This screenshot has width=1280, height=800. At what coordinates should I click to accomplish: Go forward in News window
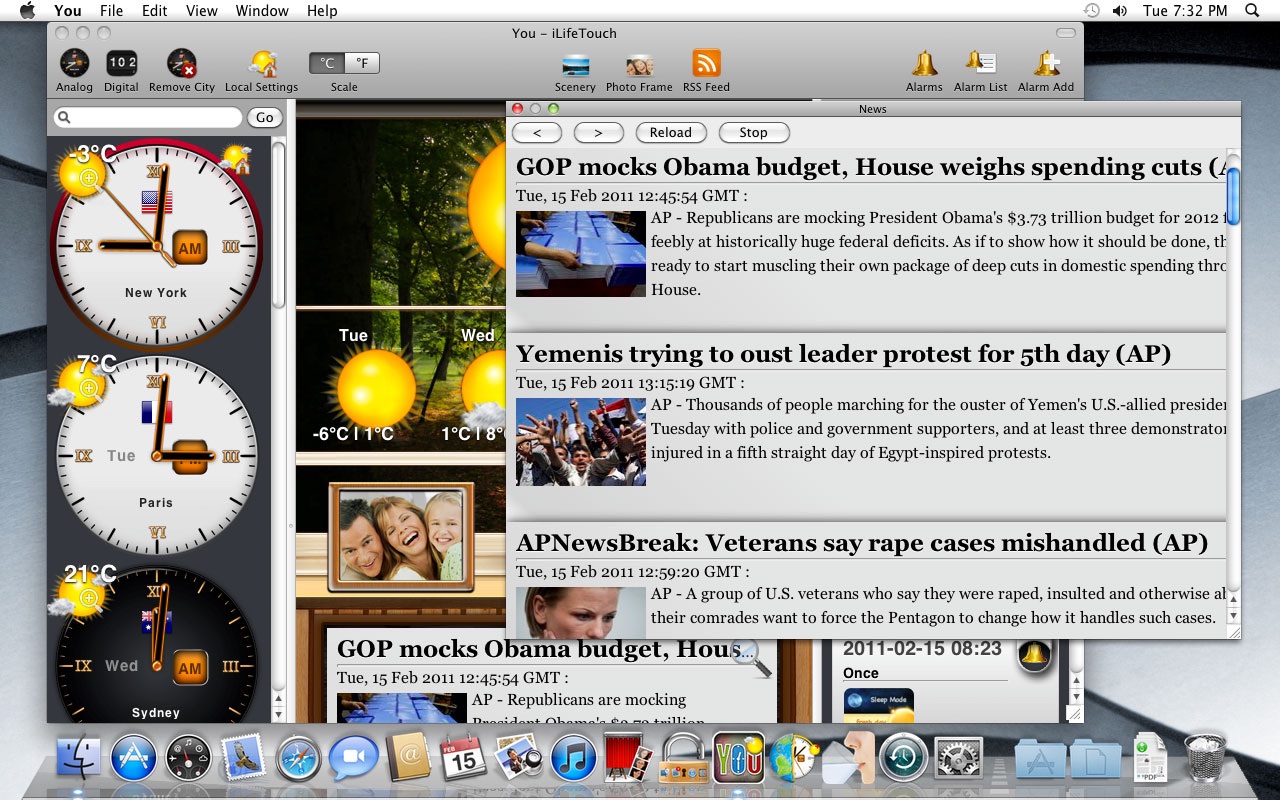tap(599, 132)
